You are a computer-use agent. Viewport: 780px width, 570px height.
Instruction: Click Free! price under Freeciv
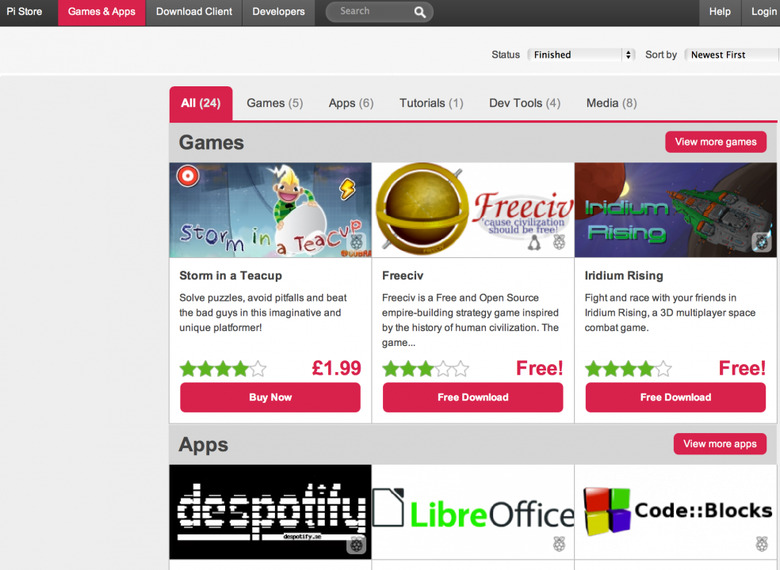point(540,369)
